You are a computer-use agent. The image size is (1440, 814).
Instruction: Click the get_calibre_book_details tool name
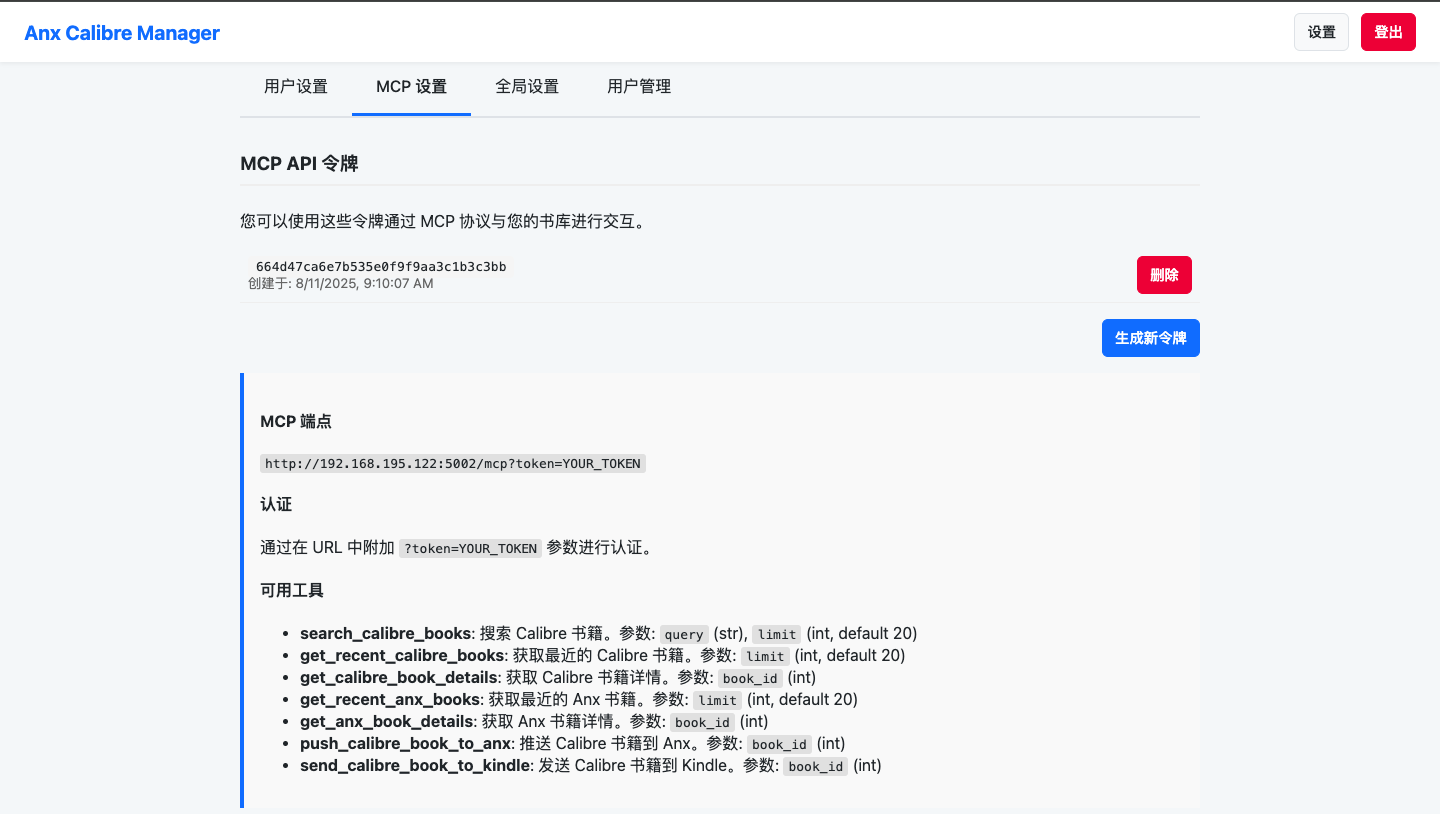tap(399, 678)
